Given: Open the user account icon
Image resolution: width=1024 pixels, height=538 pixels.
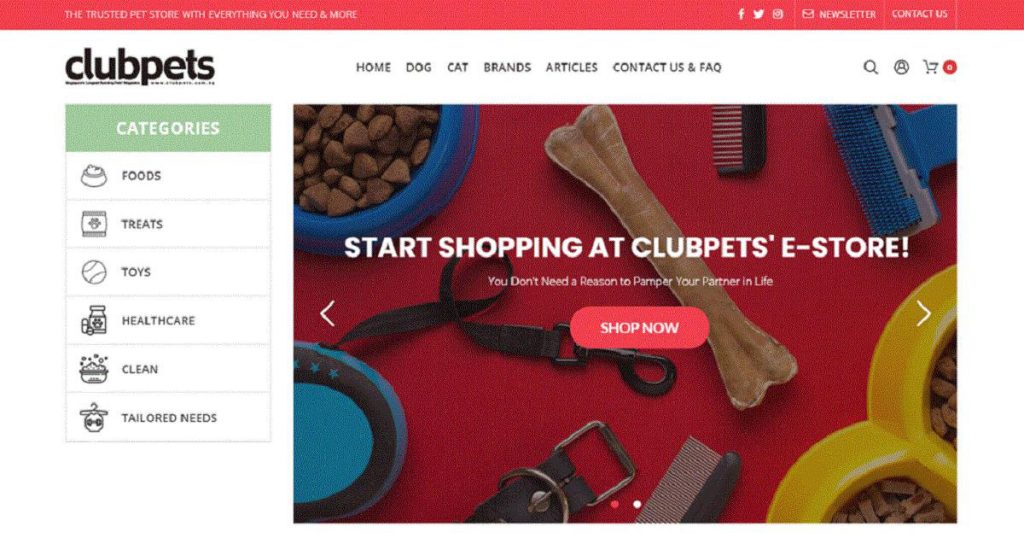Looking at the screenshot, I should 901,67.
